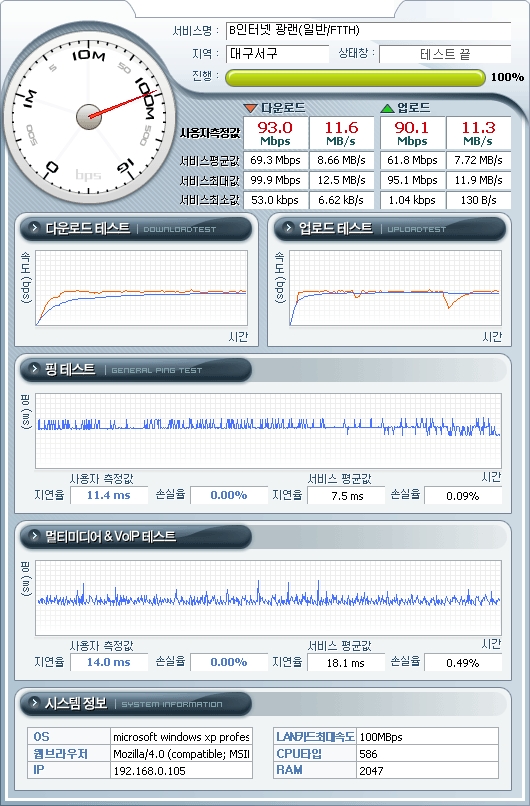Select the 서비스명 field showing B인터넷 광랜

[368, 30]
